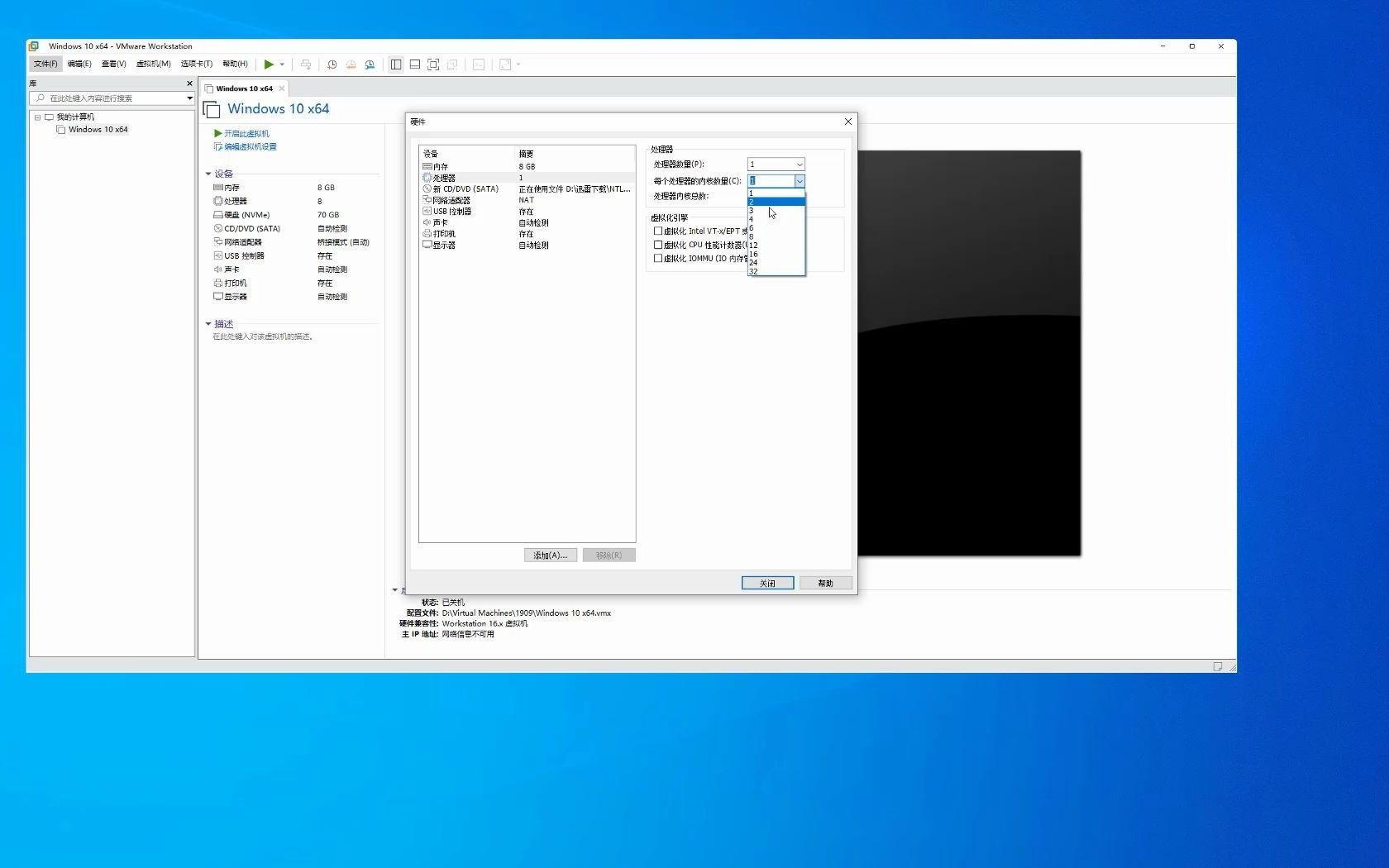
Task: Open the power options arrow beside play
Action: [x=282, y=64]
